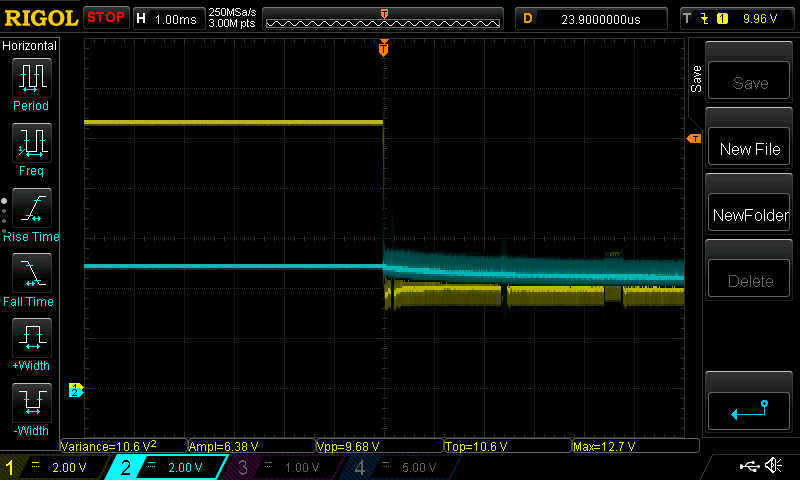Click the back arrow return button
The height and width of the screenshot is (480, 800).
(x=749, y=410)
